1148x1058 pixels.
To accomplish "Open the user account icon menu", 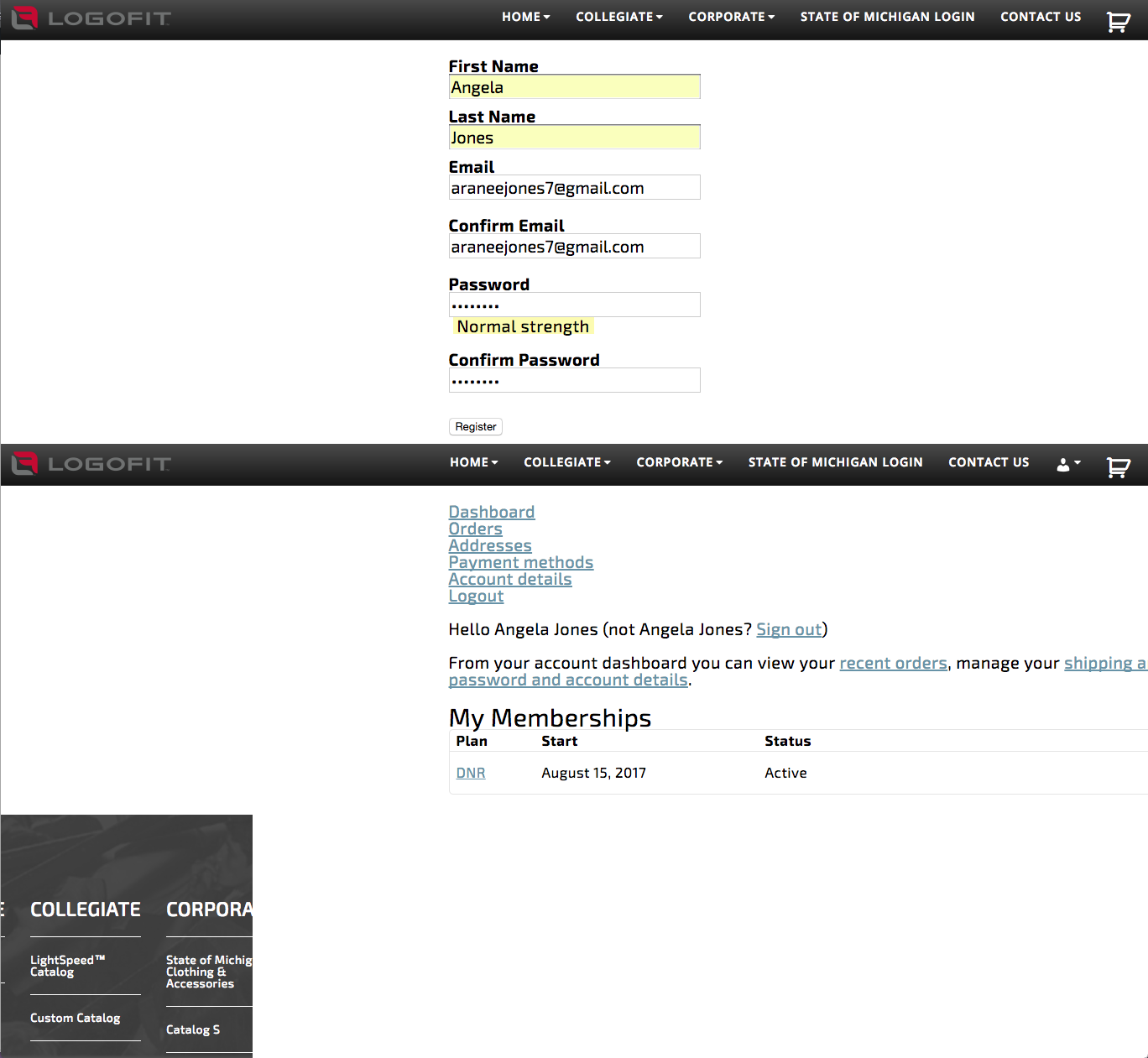I will [1067, 464].
